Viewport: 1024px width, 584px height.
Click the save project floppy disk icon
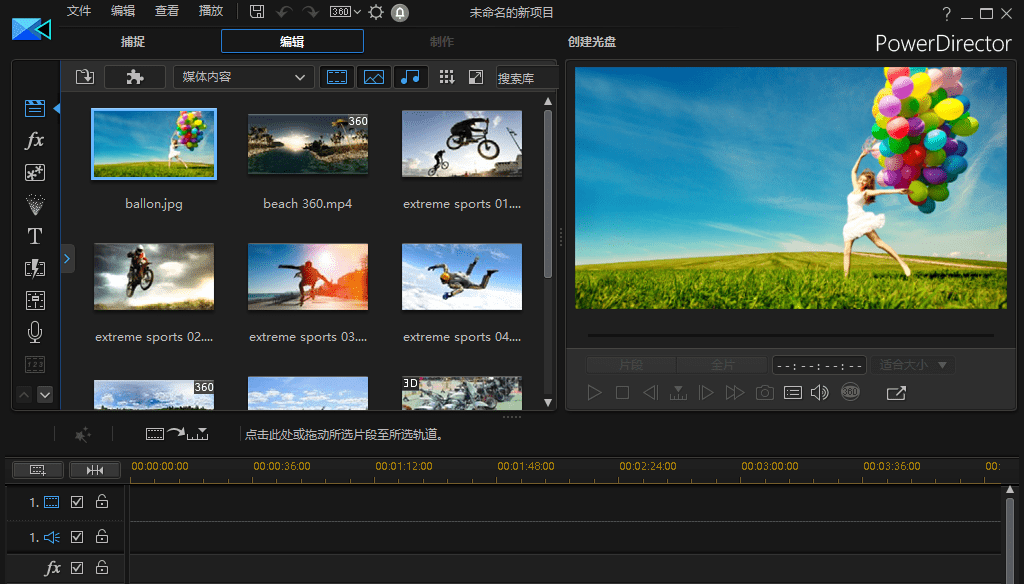point(257,12)
